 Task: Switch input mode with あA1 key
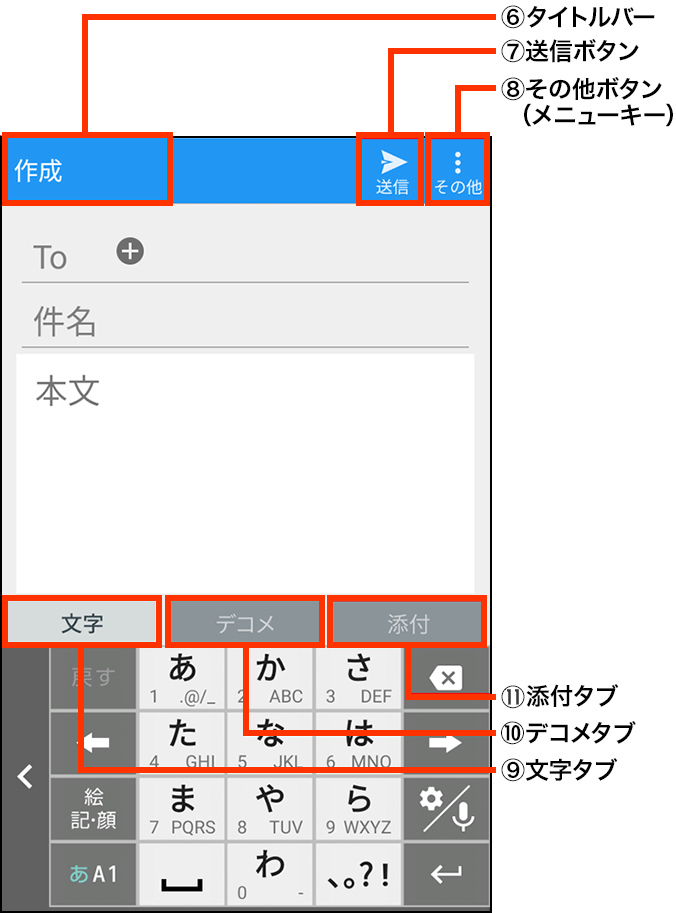click(93, 875)
